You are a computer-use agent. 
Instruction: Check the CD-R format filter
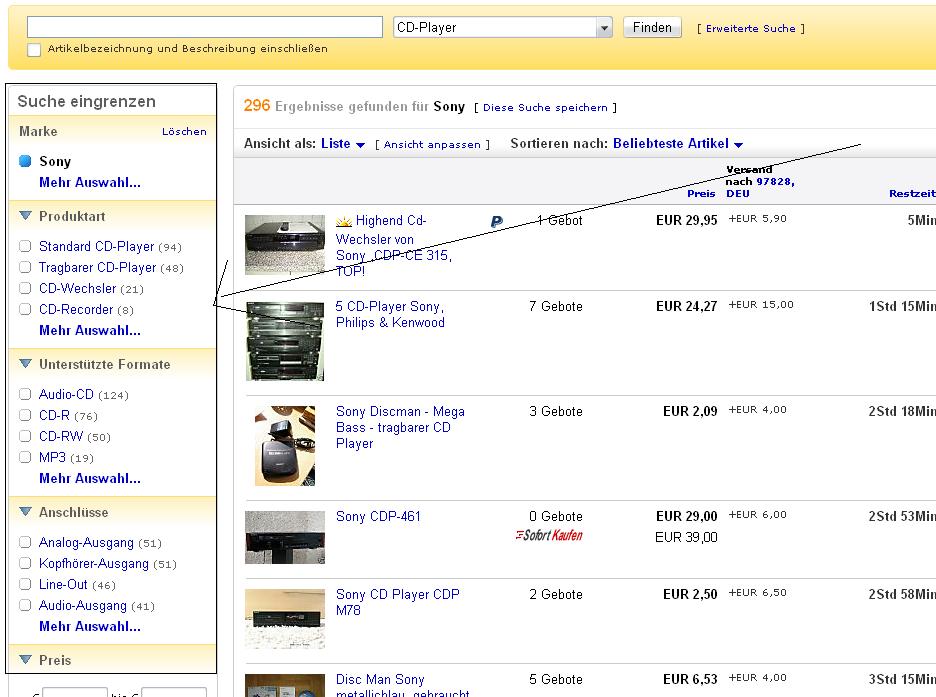click(25, 415)
